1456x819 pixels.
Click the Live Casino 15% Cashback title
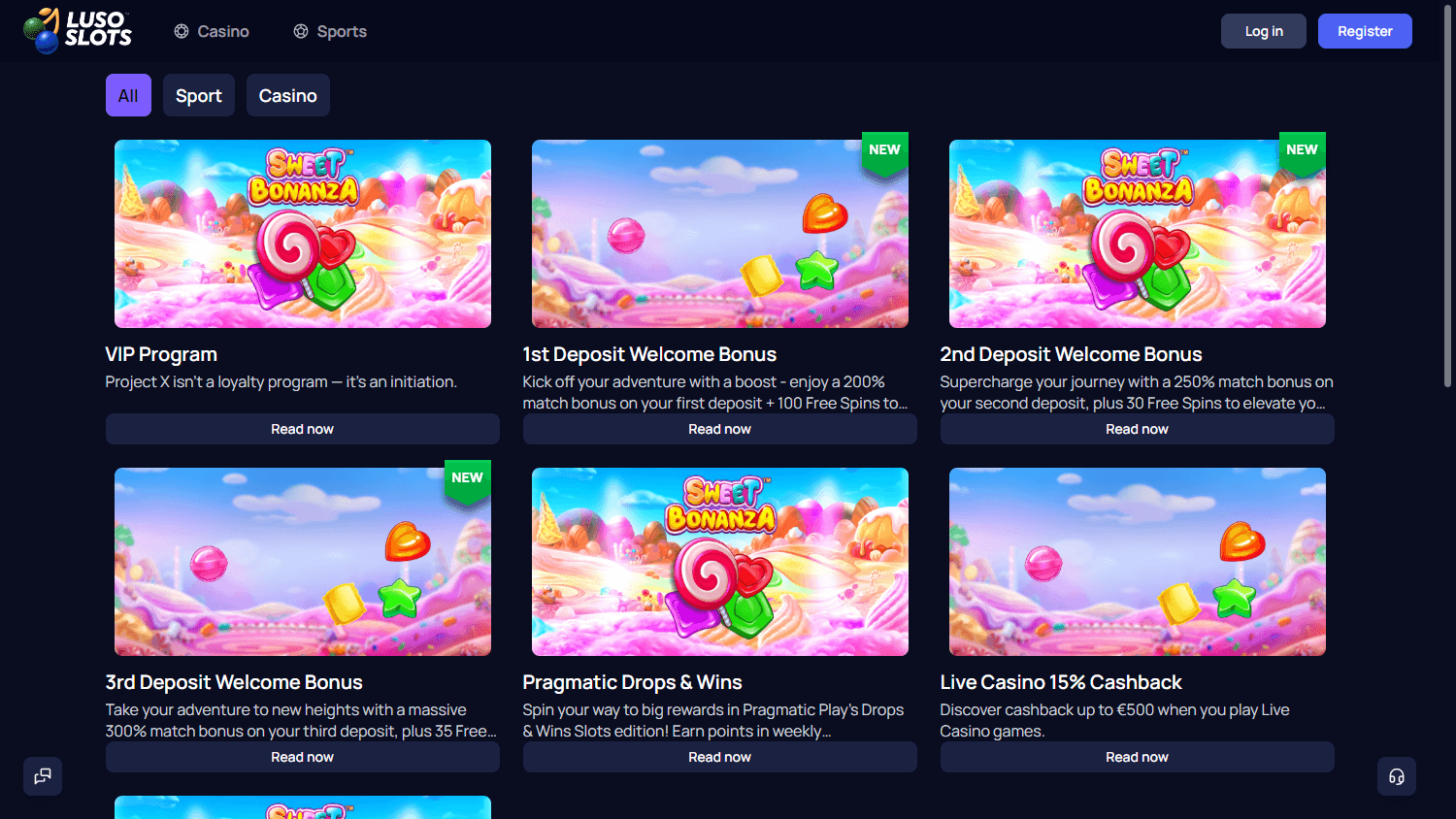(1061, 682)
